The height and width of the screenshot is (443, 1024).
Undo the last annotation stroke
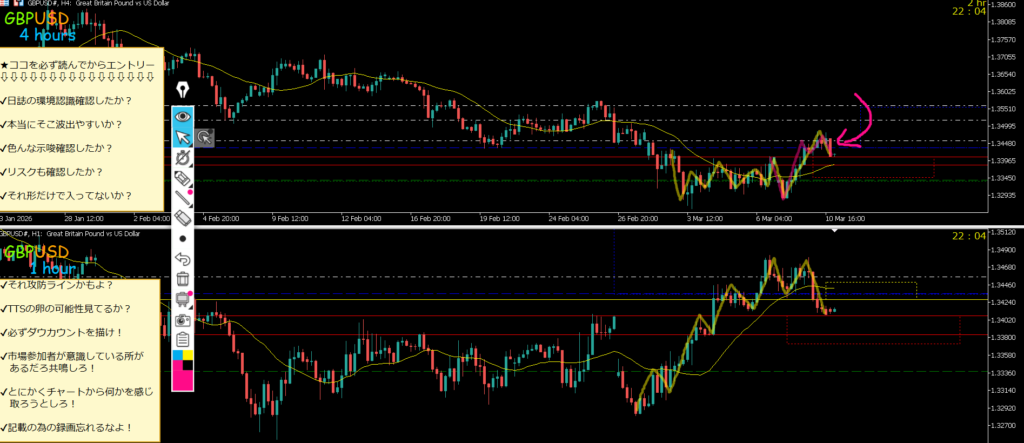click(183, 259)
